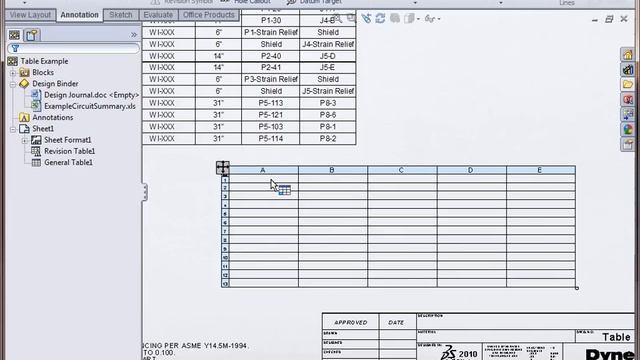Switch to the FeatureManager design tree tab icon
The image size is (640, 360).
[x=15, y=35]
